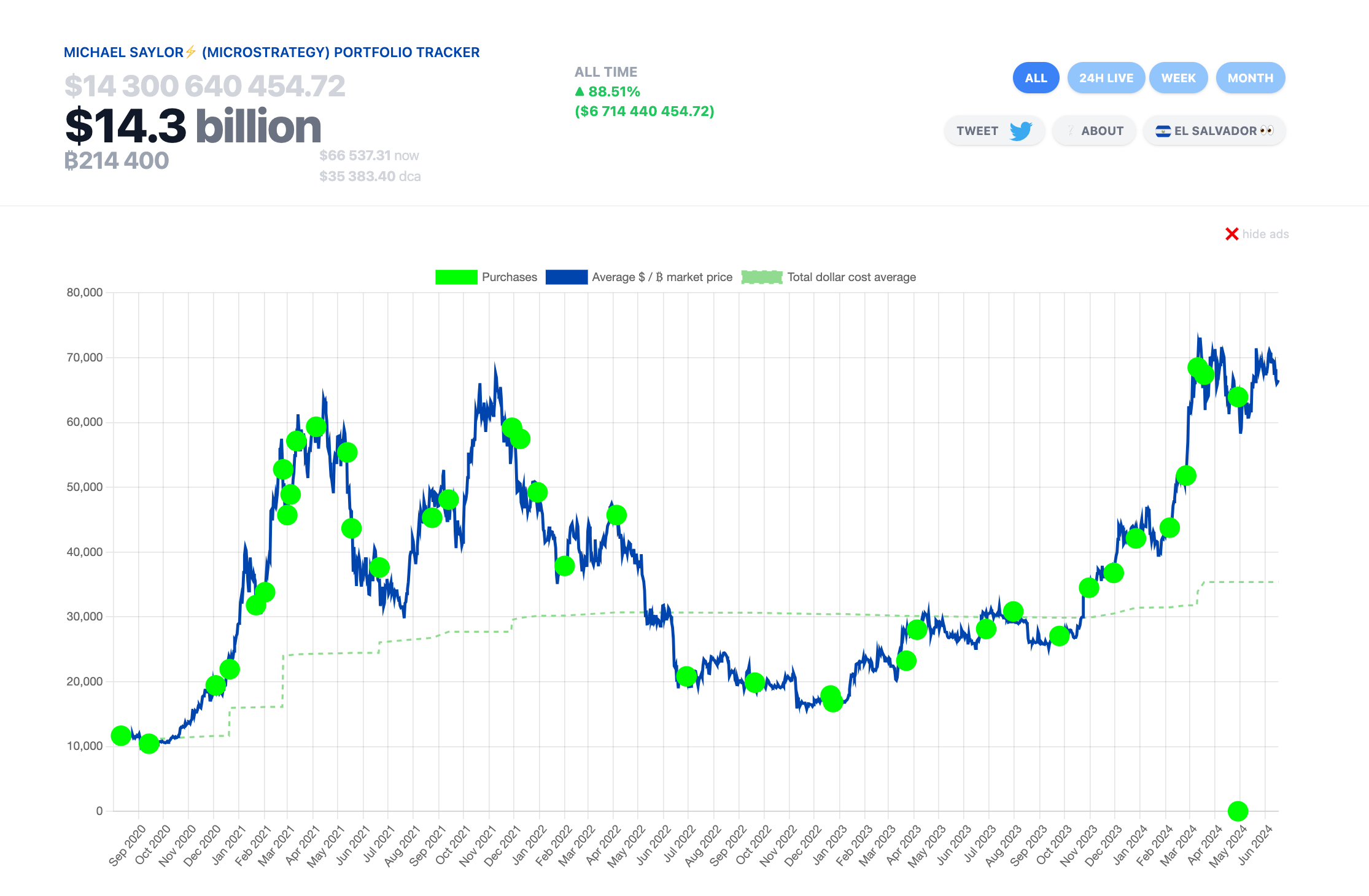Click the red X to hide ads
The width and height of the screenshot is (1369, 896).
coord(1231,234)
